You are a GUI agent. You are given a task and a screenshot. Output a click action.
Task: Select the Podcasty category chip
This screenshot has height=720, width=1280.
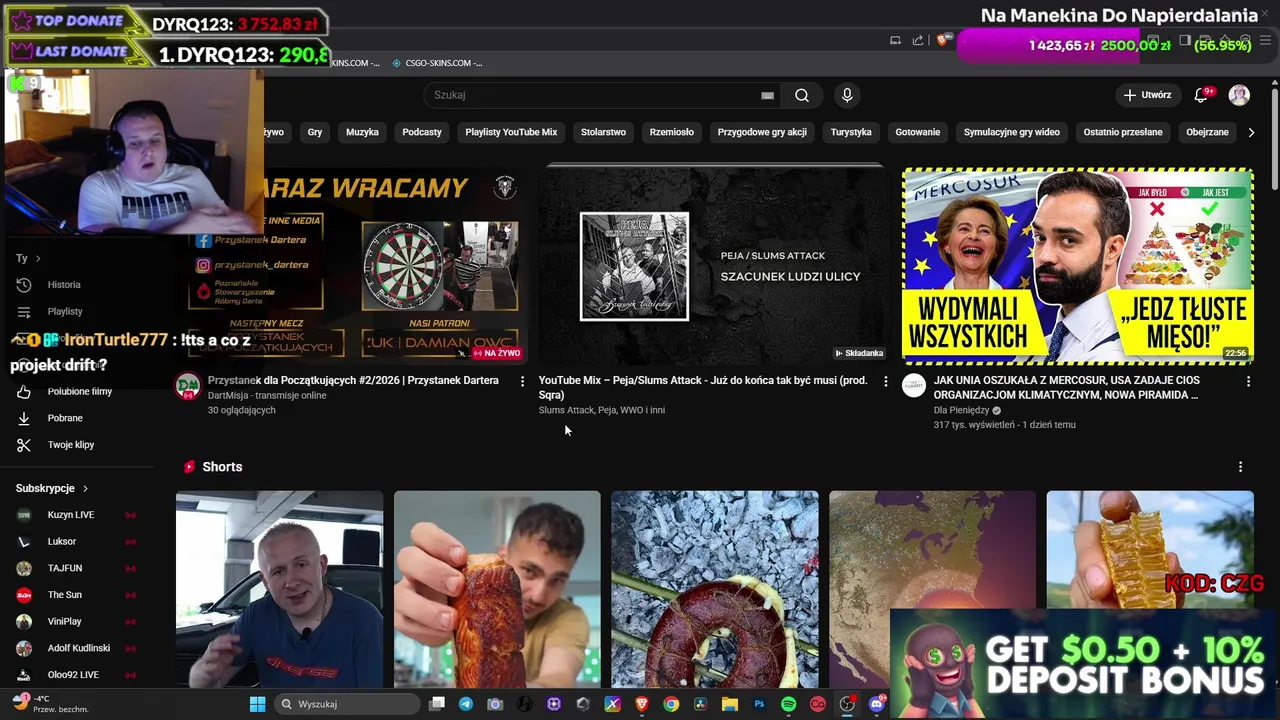[x=422, y=132]
